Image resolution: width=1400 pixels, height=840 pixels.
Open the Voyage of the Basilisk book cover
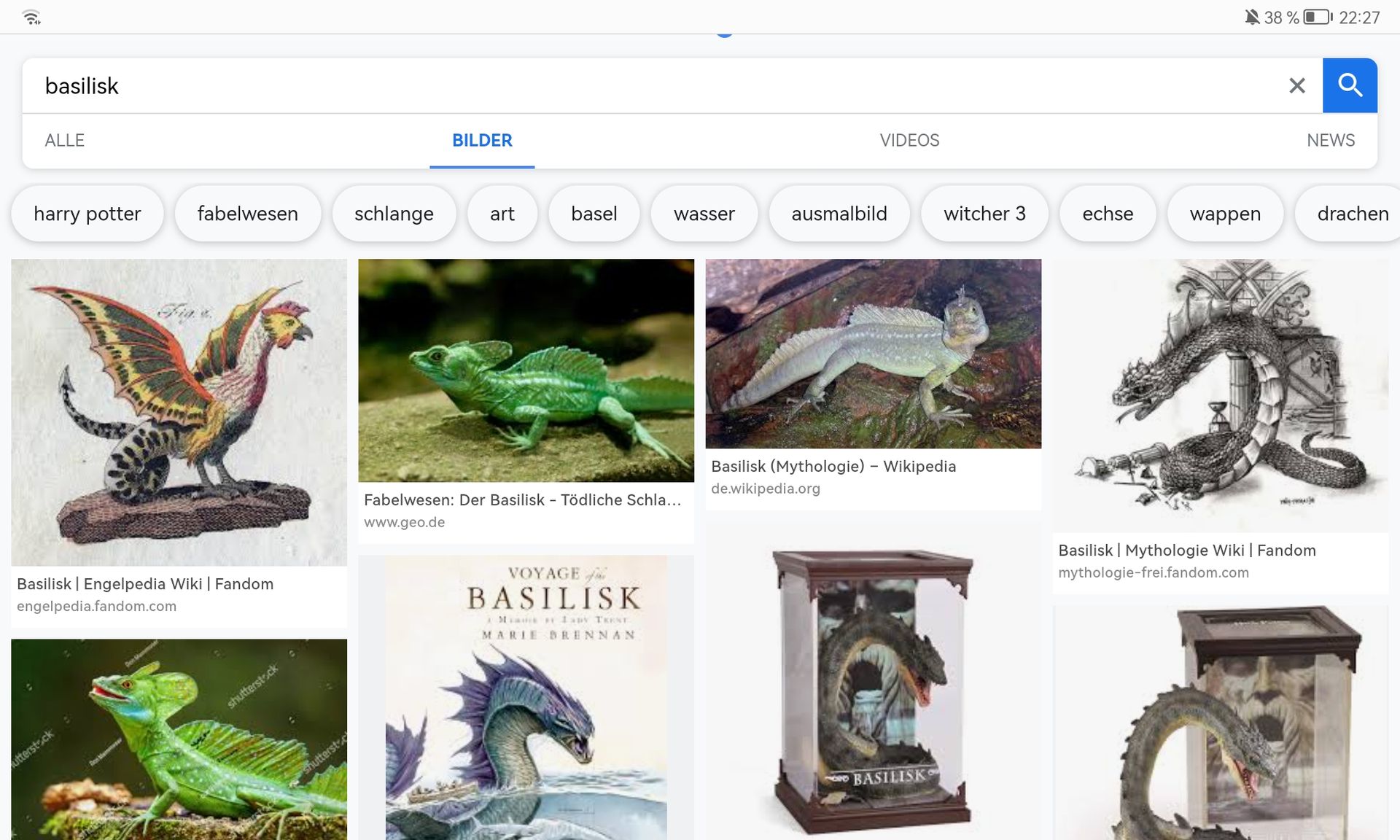tap(526, 696)
